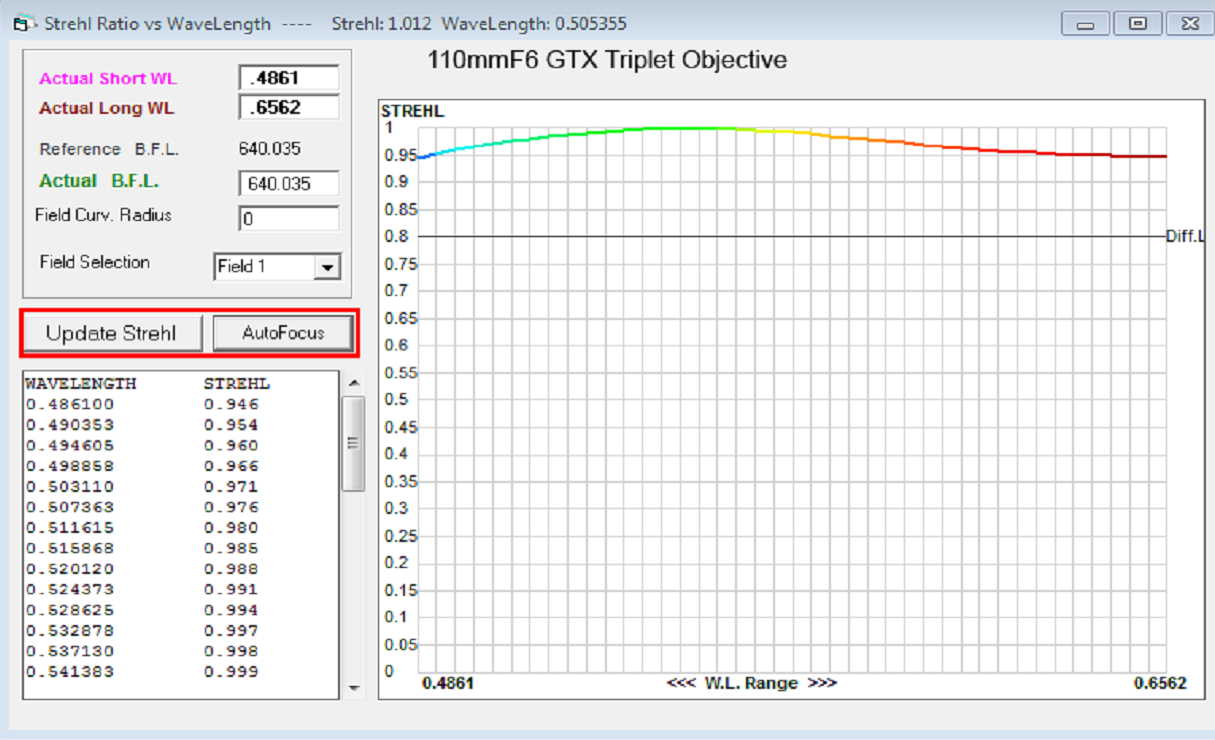This screenshot has height=740, width=1215.
Task: Open the Field Selection dropdown arrow
Action: 327,268
